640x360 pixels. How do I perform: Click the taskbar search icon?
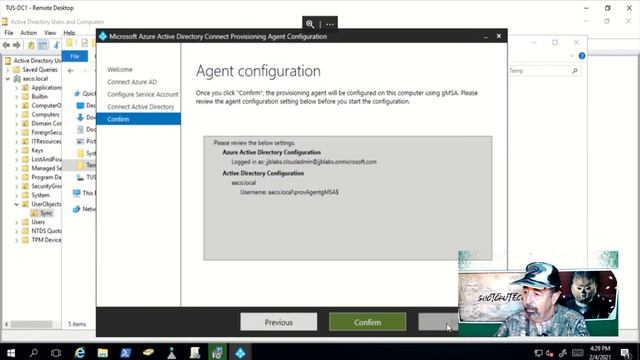[x=33, y=353]
